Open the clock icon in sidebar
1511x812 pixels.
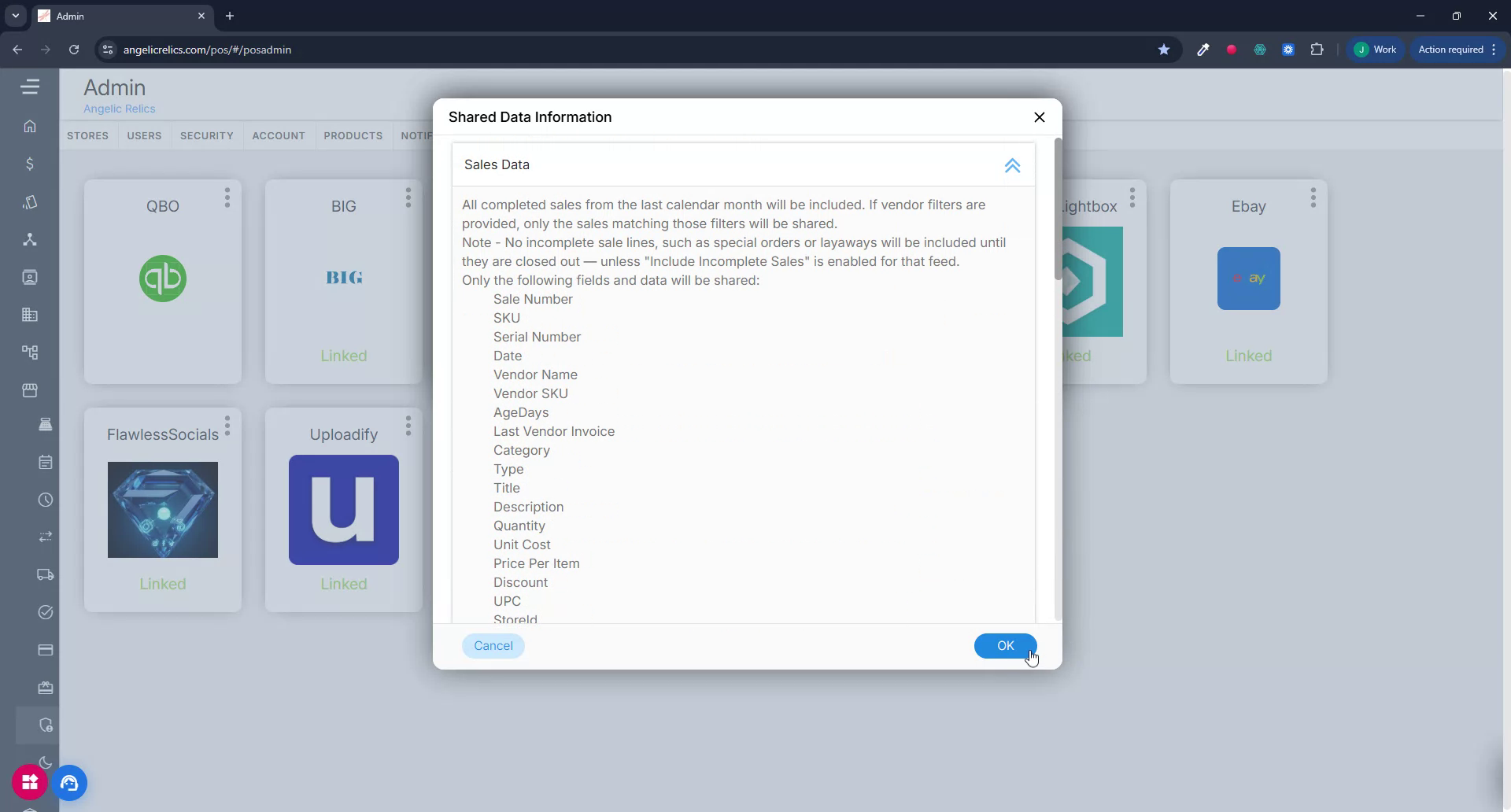[46, 500]
